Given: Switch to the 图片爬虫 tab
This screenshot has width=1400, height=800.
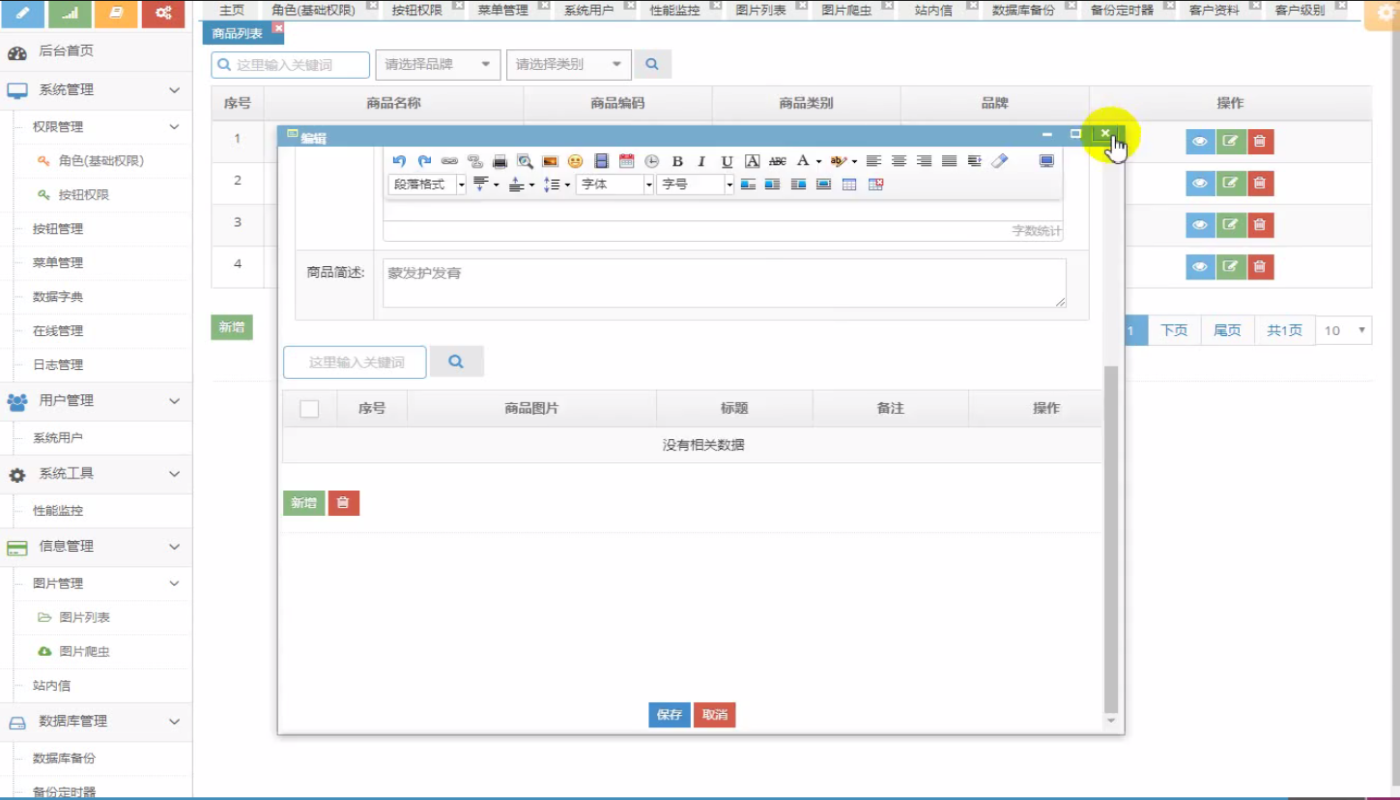Looking at the screenshot, I should point(846,10).
